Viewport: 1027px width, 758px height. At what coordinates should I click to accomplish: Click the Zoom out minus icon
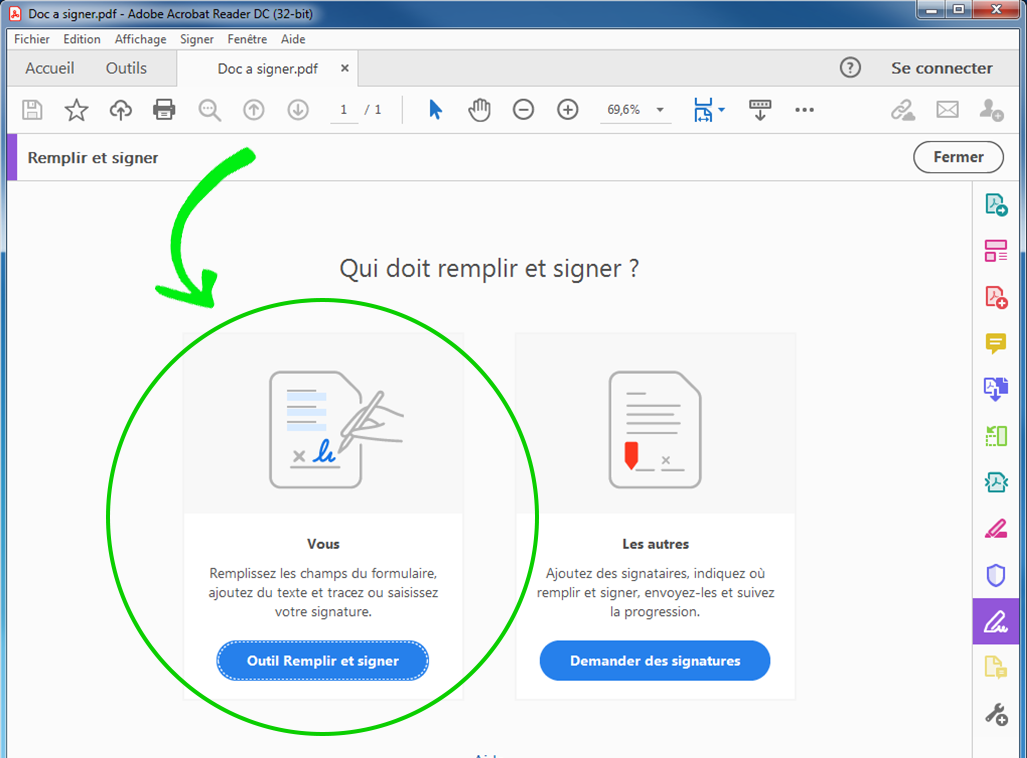(523, 109)
